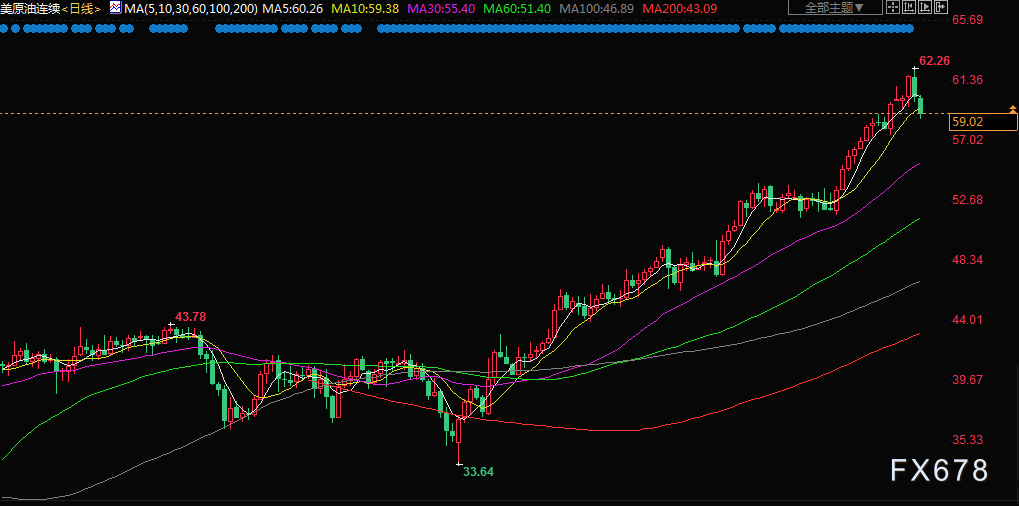Toggle the magenta MA30:55.40 label
This screenshot has height=506, width=1019.
tap(442, 8)
